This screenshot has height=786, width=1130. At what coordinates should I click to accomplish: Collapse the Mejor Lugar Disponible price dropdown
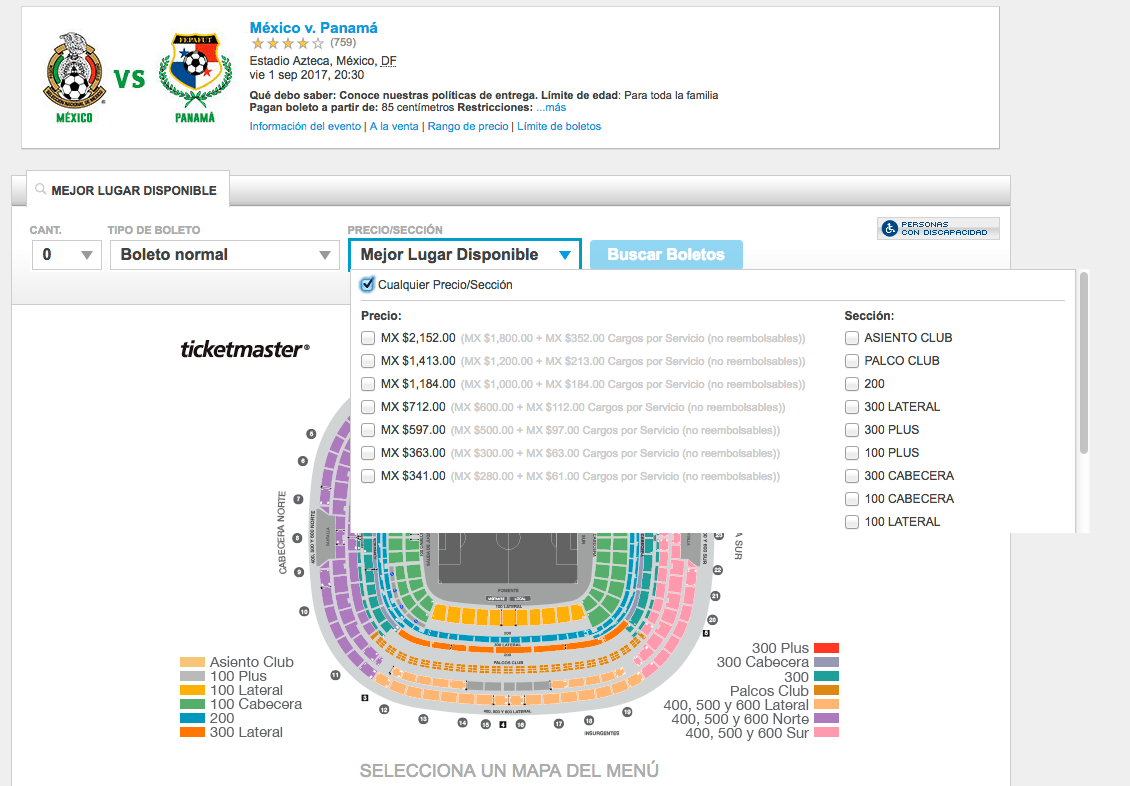coord(465,254)
